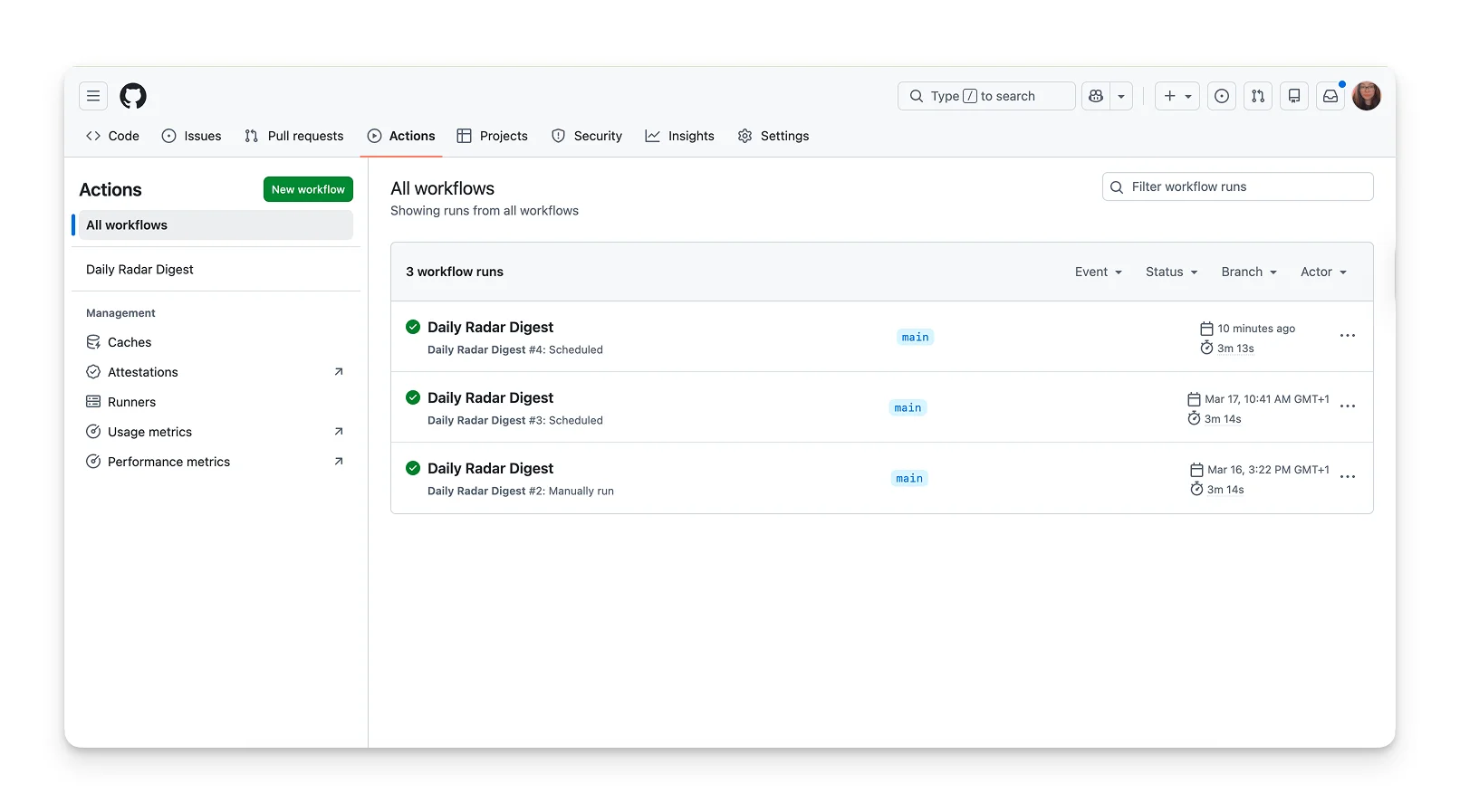
Task: Open the Create new plus menu
Action: point(1177,96)
